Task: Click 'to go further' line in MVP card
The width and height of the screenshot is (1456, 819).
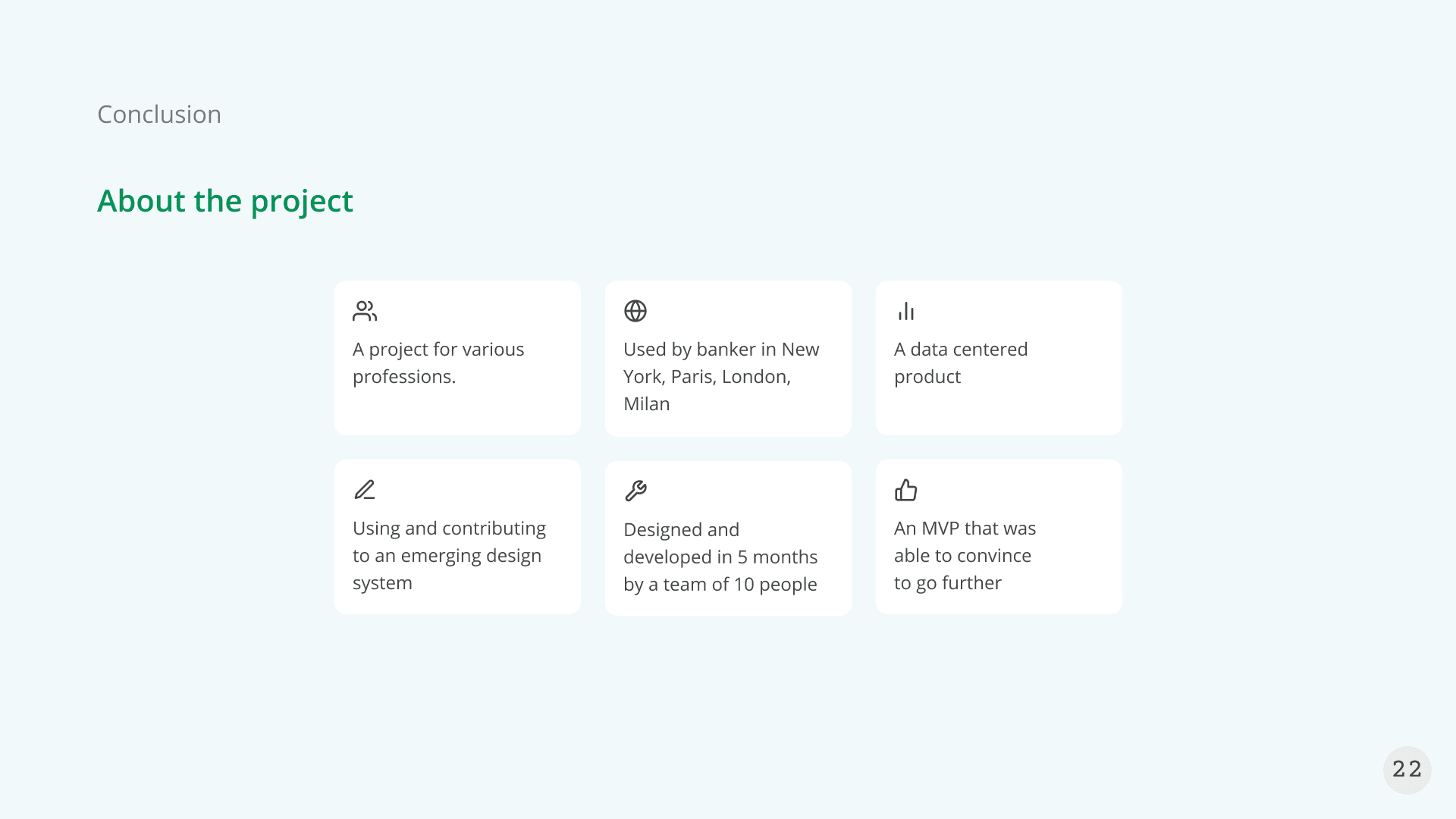Action: [948, 583]
